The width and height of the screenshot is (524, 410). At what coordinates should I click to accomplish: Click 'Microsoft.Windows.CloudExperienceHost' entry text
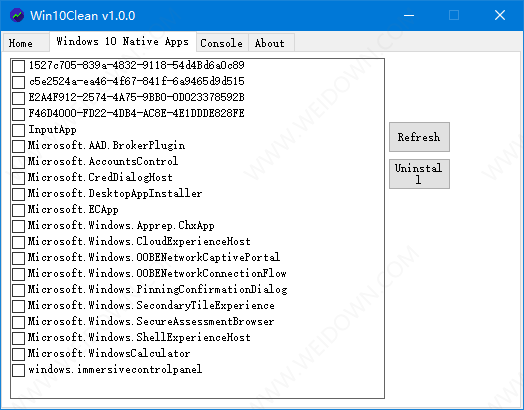[x=139, y=241]
